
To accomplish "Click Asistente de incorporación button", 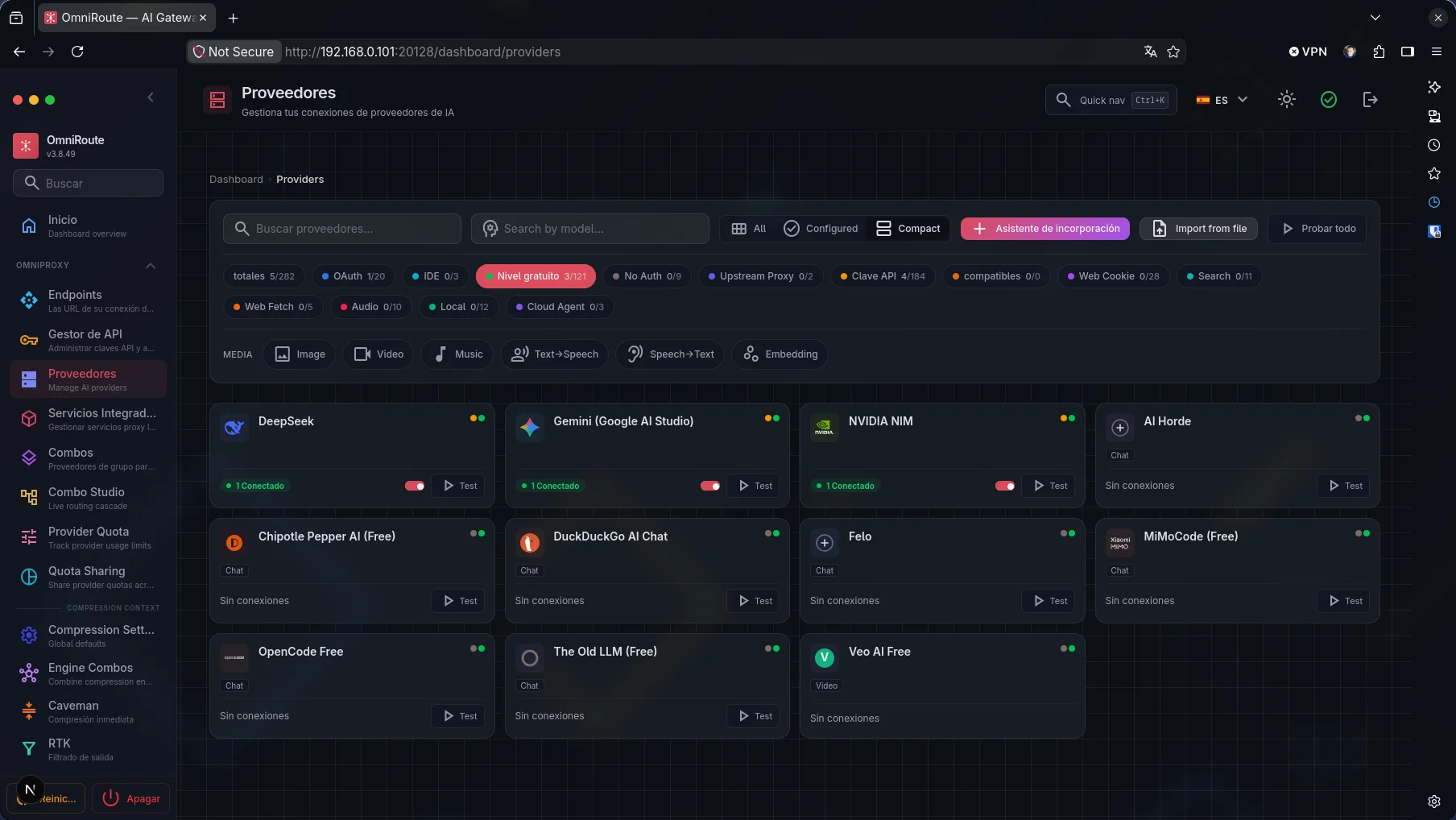I will (x=1044, y=229).
